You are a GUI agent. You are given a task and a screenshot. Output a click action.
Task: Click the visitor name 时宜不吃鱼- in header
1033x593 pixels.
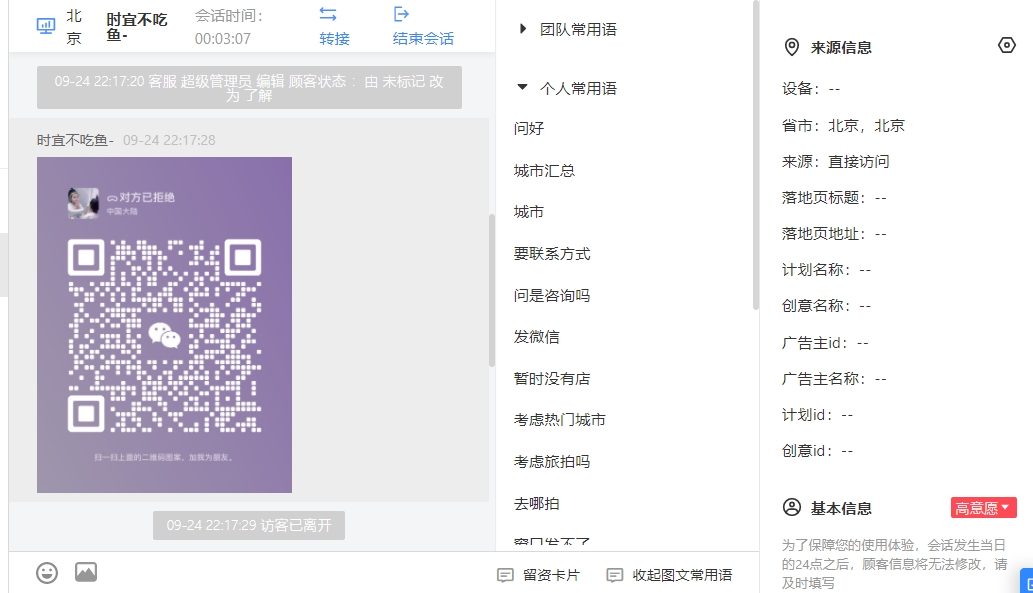coord(137,27)
